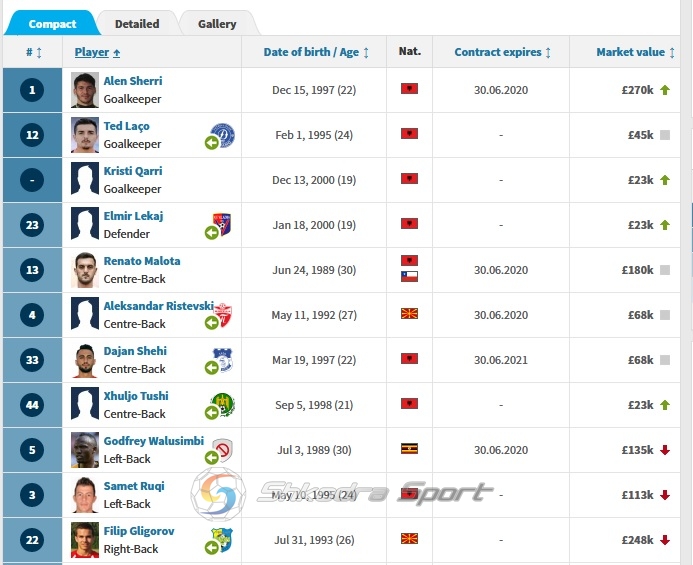Image resolution: width=693 pixels, height=565 pixels.
Task: Click Ted Laço's previous club crest icon
Action: [223, 135]
